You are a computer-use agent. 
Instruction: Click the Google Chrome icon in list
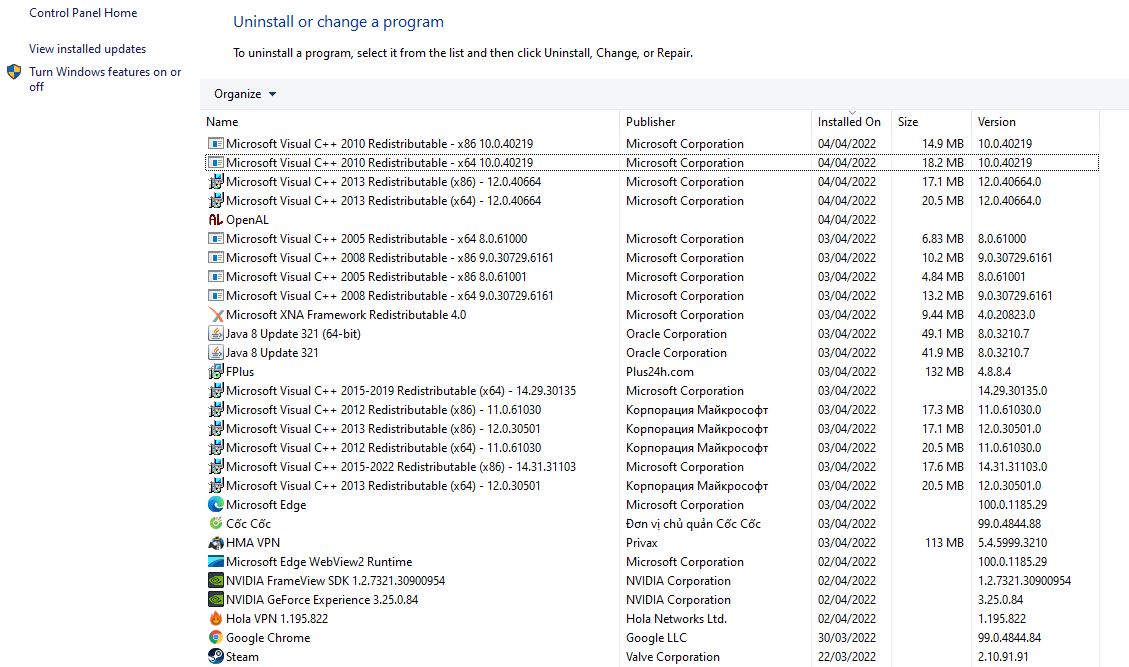coord(215,638)
